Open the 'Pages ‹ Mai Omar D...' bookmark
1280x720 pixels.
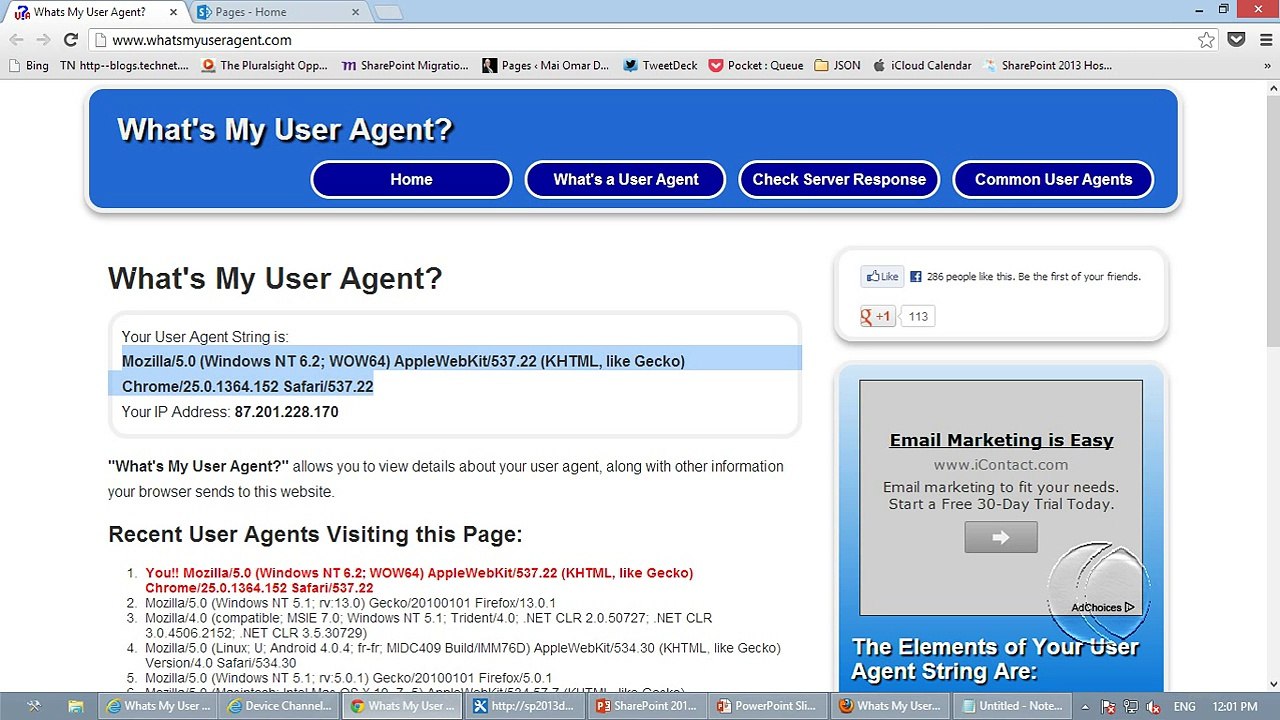point(545,65)
